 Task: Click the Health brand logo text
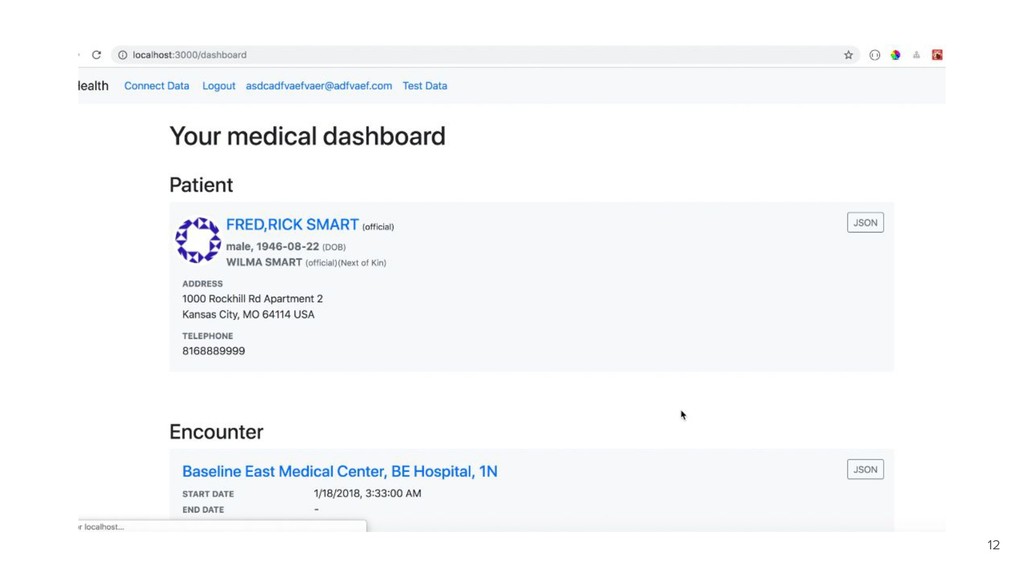click(x=93, y=86)
